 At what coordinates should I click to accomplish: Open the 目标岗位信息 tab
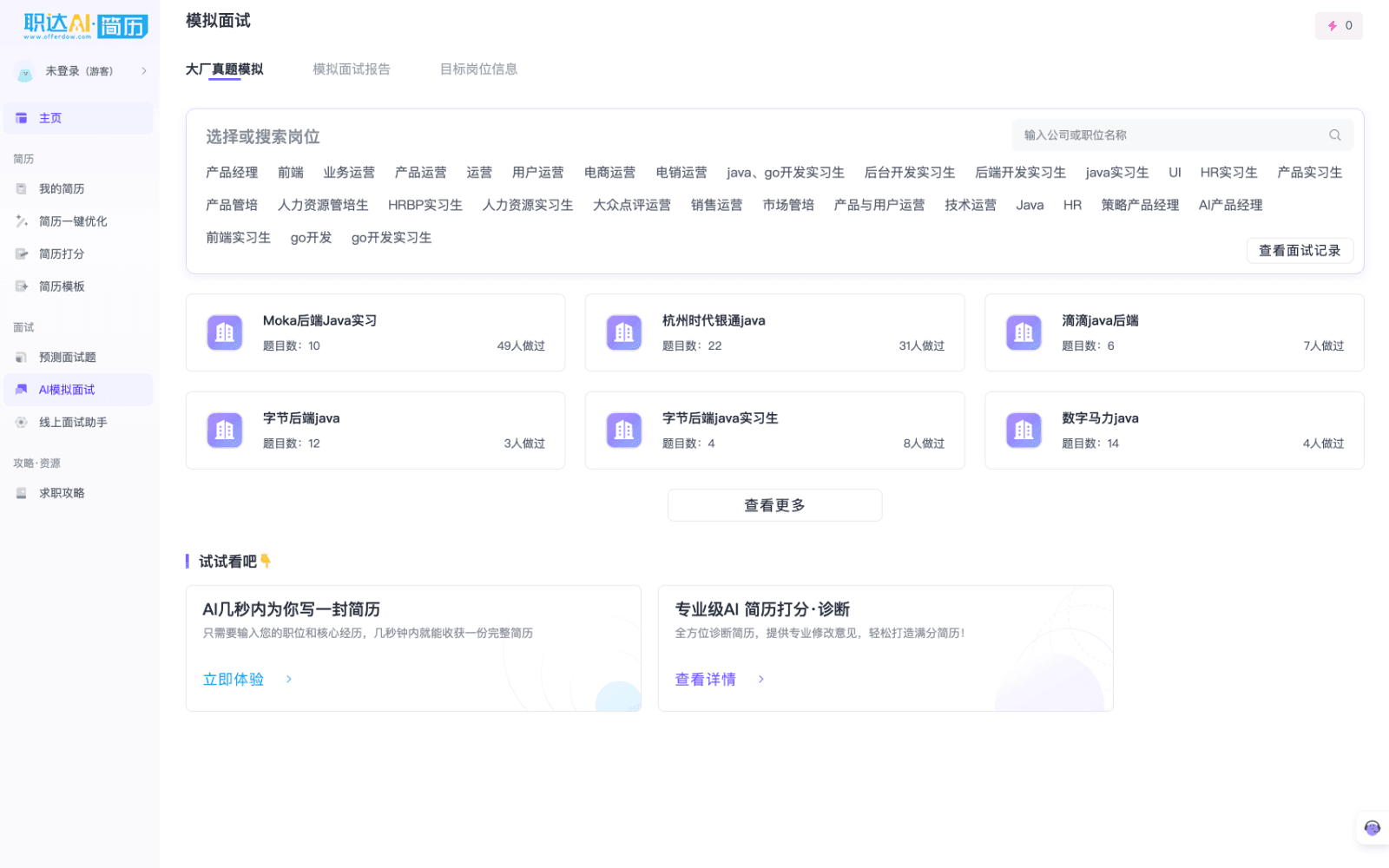click(479, 69)
